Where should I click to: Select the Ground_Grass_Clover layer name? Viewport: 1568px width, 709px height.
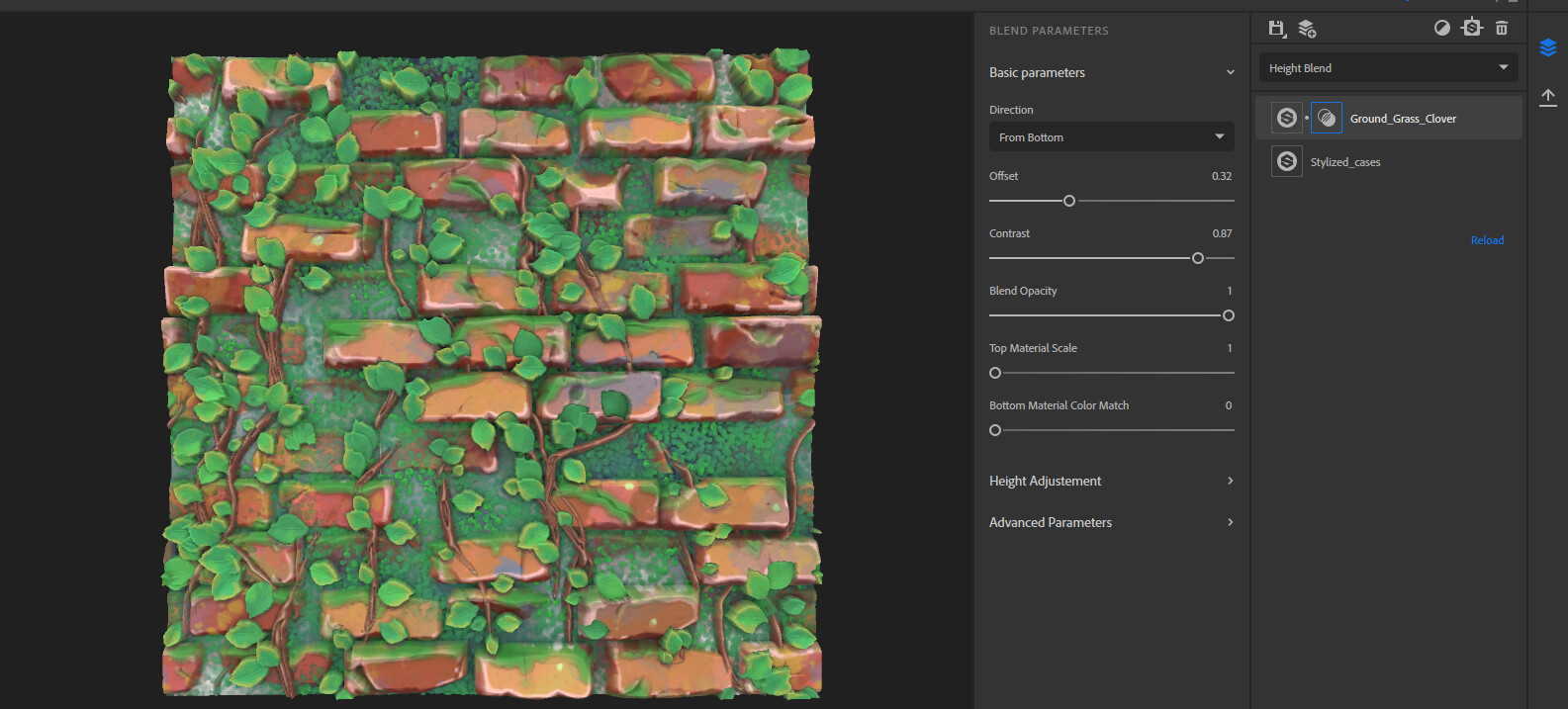pyautogui.click(x=1403, y=119)
